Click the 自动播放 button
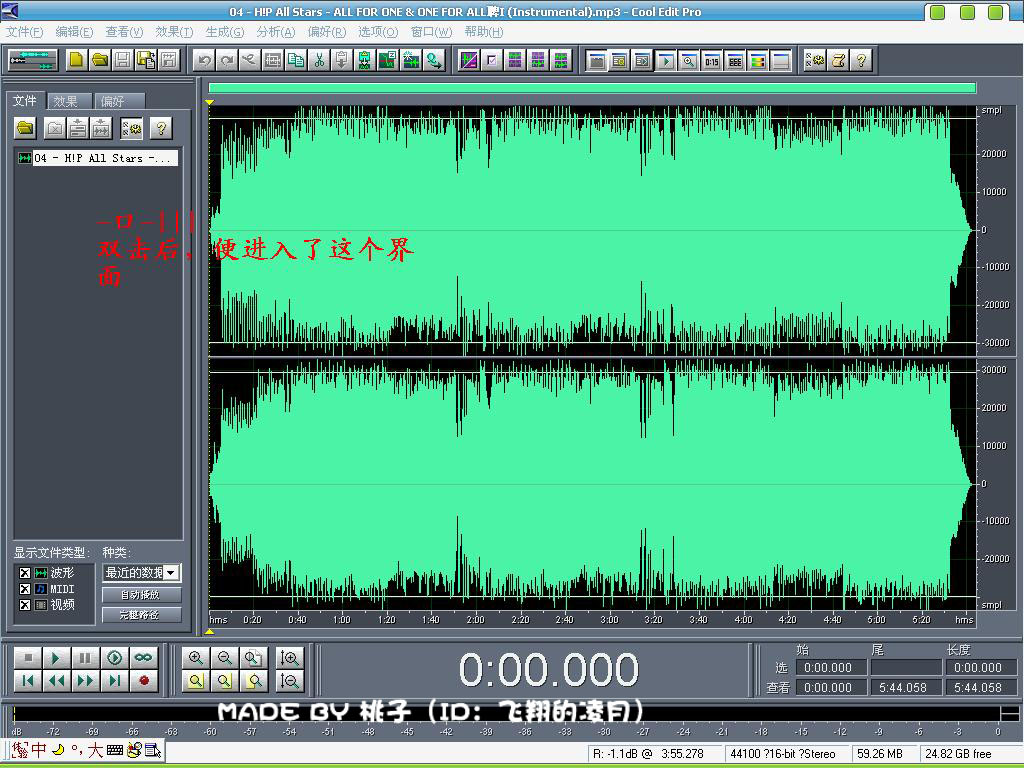Viewport: 1024px width, 768px height. coord(141,595)
